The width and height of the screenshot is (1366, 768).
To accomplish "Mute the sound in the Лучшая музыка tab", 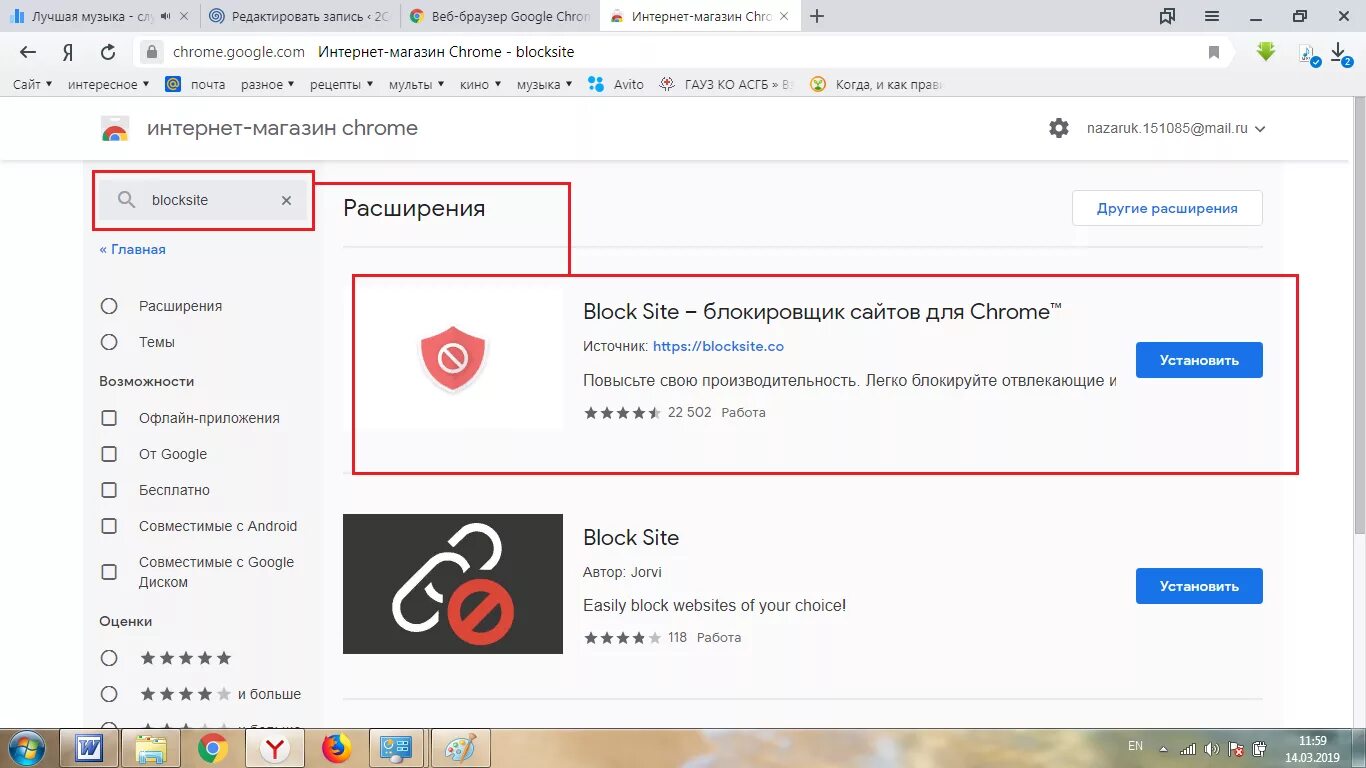I will pyautogui.click(x=166, y=16).
